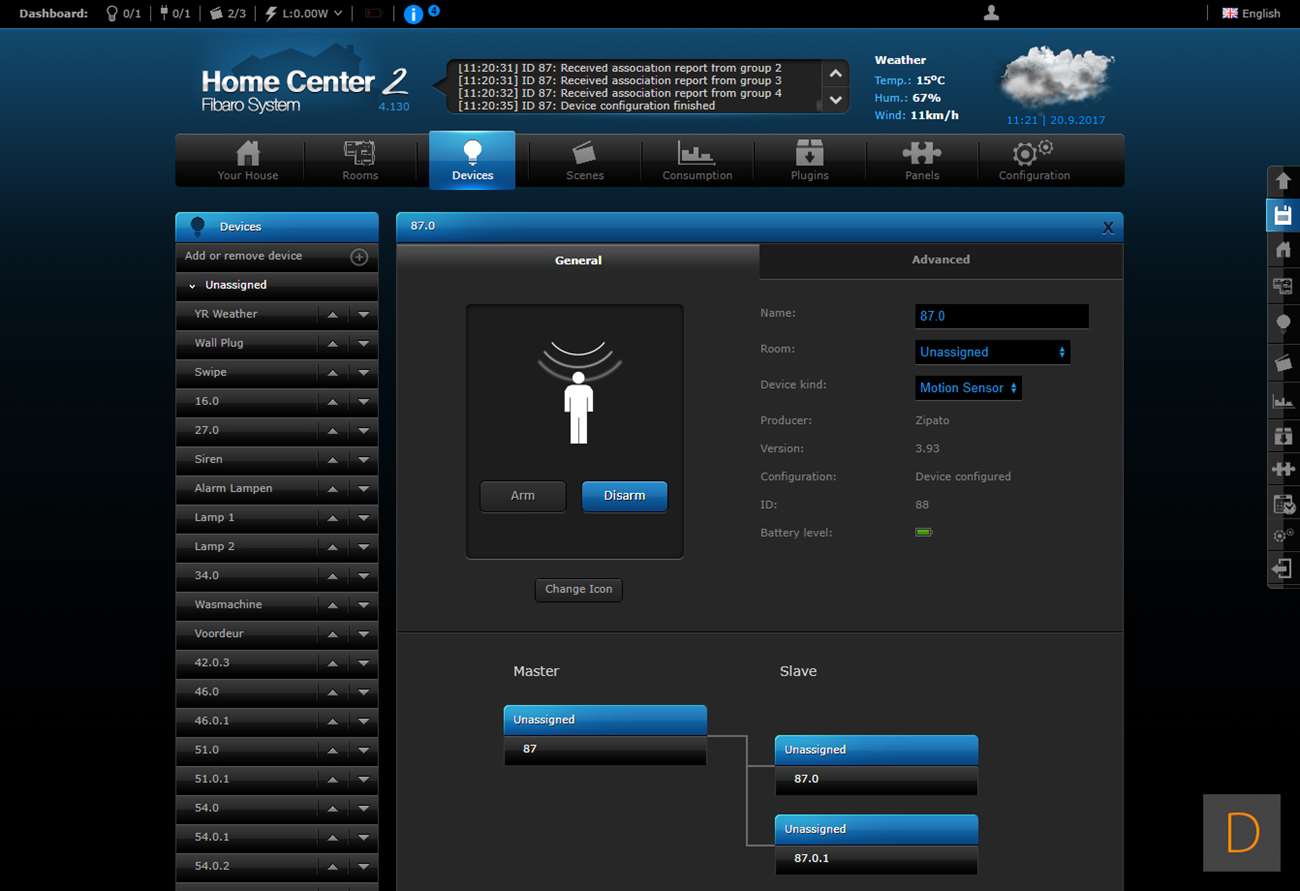1300x891 pixels.
Task: Click the user profile icon
Action: tap(991, 13)
